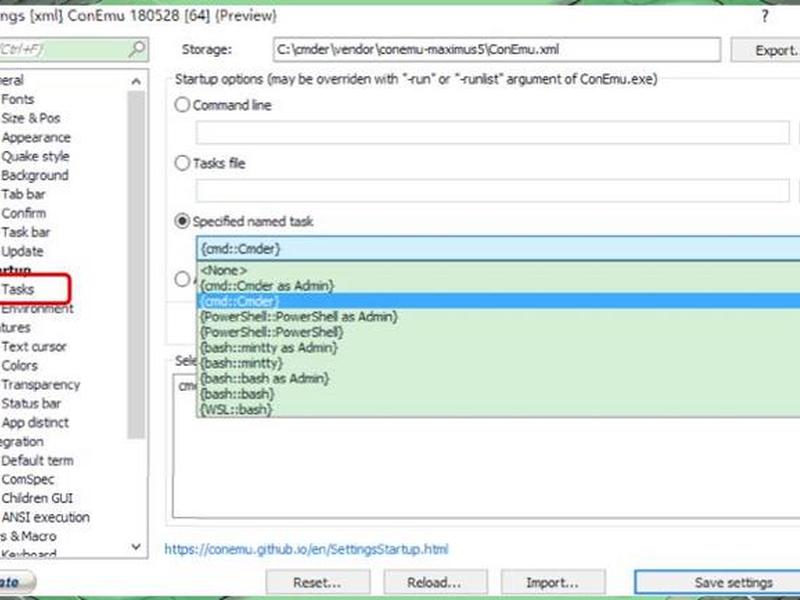Select the Specified named task option
The width and height of the screenshot is (800, 600).
coord(182,221)
